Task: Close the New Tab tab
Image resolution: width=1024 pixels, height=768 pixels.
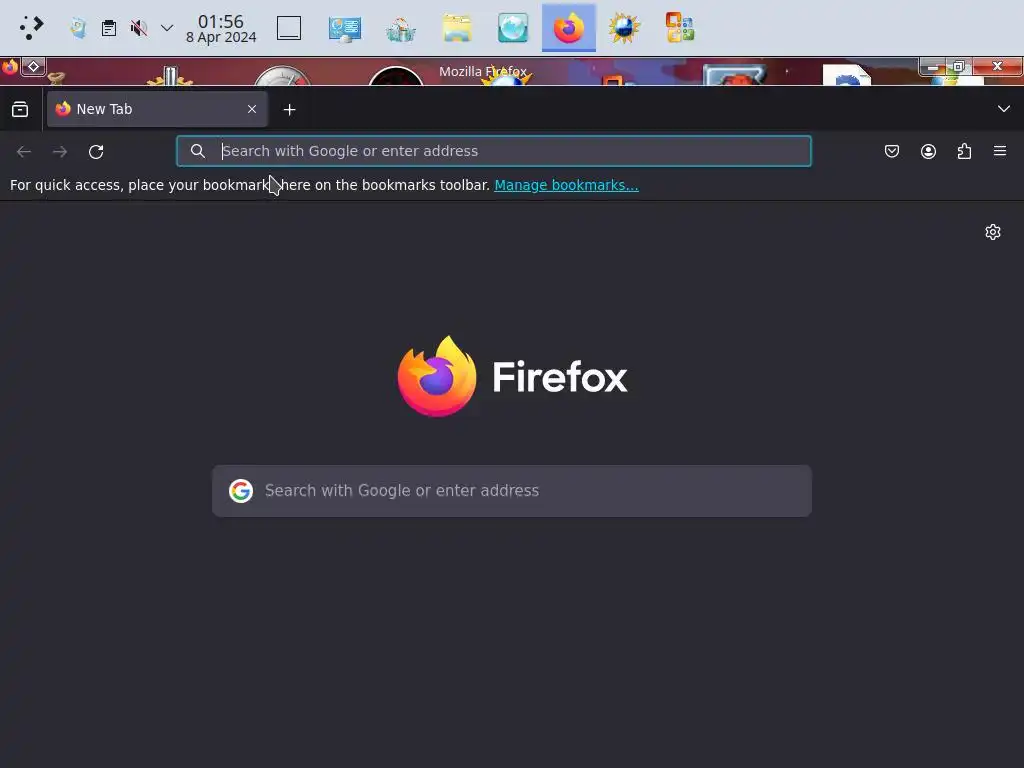Action: (252, 109)
